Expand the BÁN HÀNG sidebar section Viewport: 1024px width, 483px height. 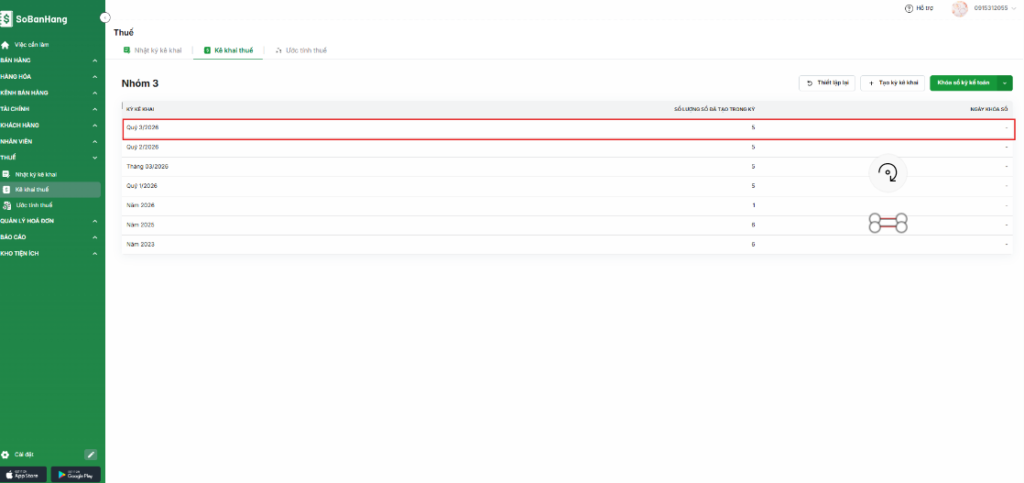[50, 60]
